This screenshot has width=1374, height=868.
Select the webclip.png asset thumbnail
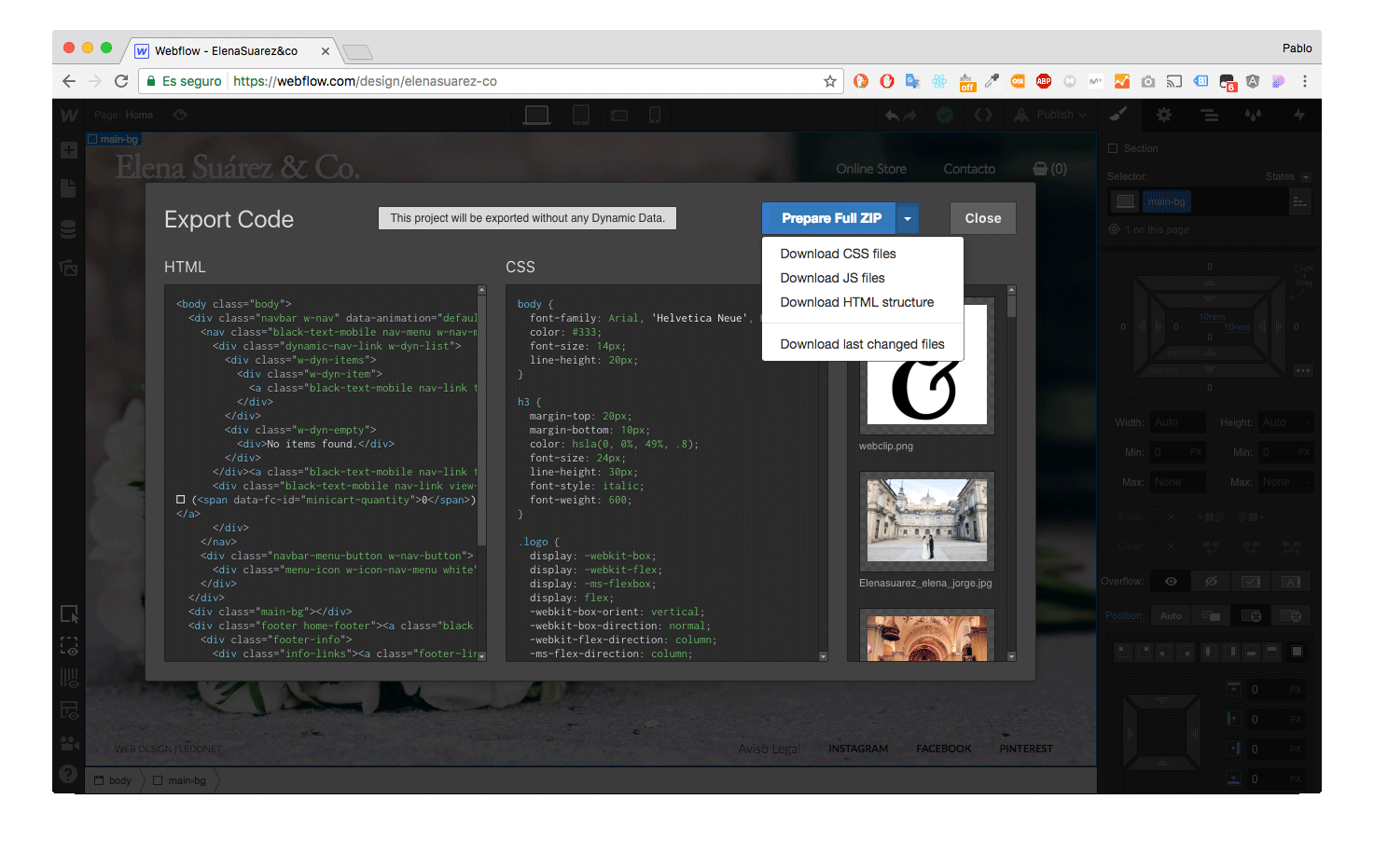(x=927, y=365)
